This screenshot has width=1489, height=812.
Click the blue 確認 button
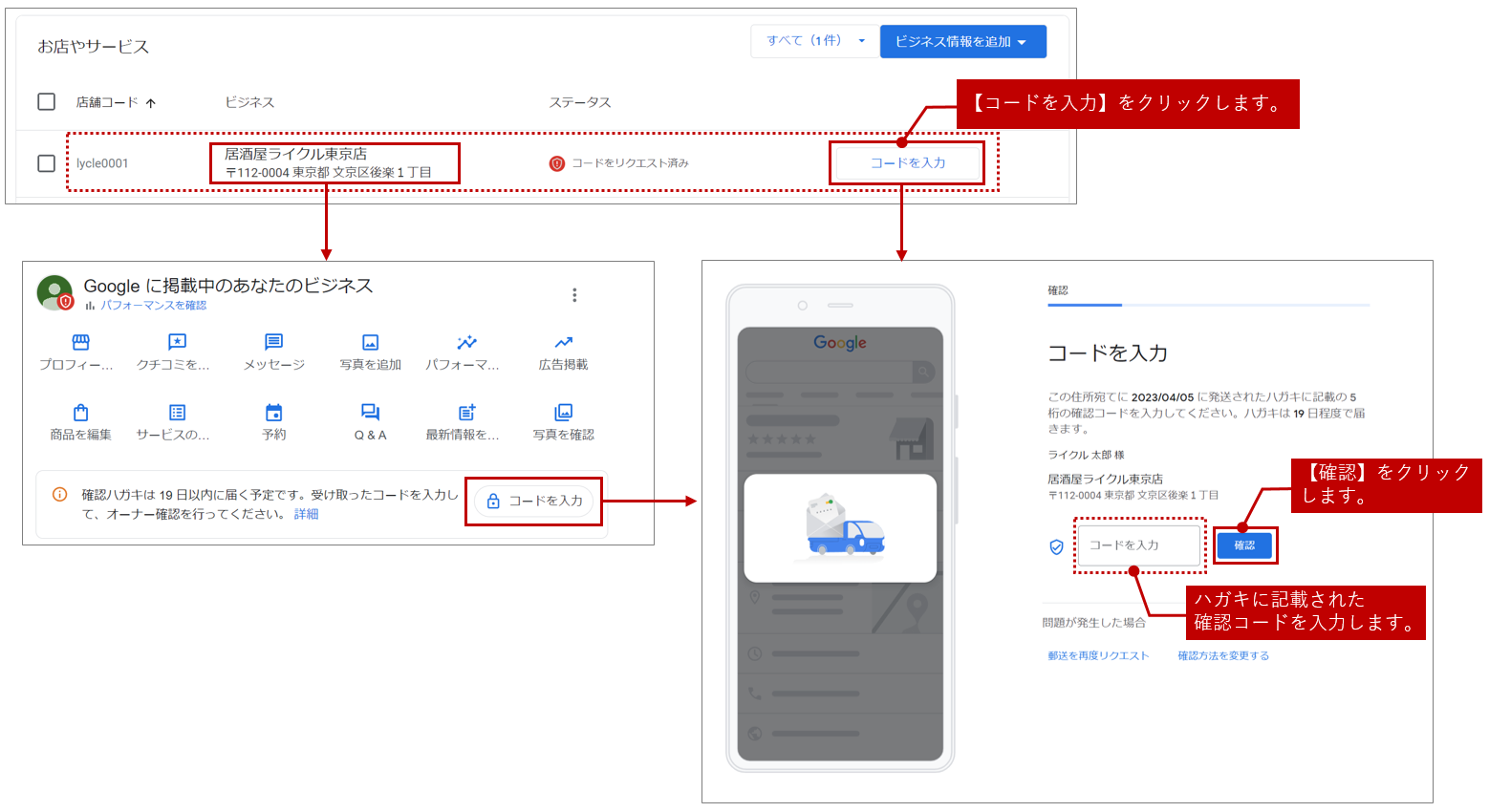click(x=1244, y=545)
